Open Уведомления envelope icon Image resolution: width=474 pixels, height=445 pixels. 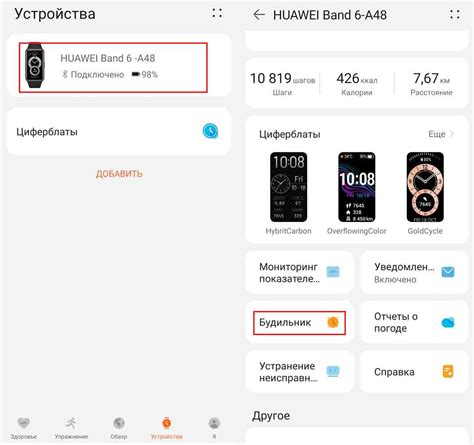point(448,272)
